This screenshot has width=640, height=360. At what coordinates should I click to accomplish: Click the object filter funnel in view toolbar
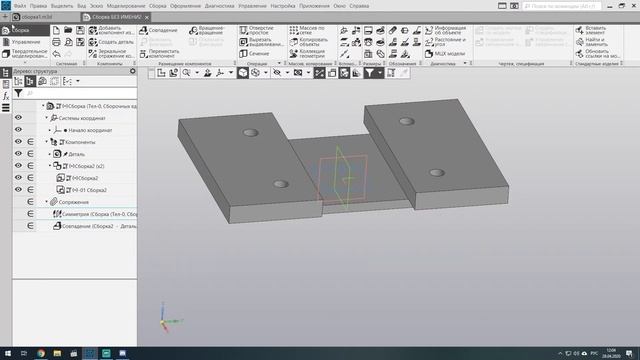click(x=369, y=73)
